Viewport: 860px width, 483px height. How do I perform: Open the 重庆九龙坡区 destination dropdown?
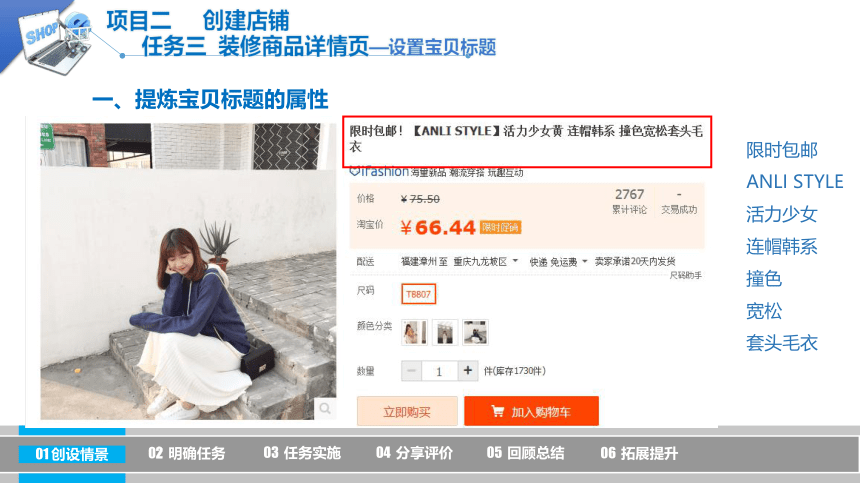point(485,262)
